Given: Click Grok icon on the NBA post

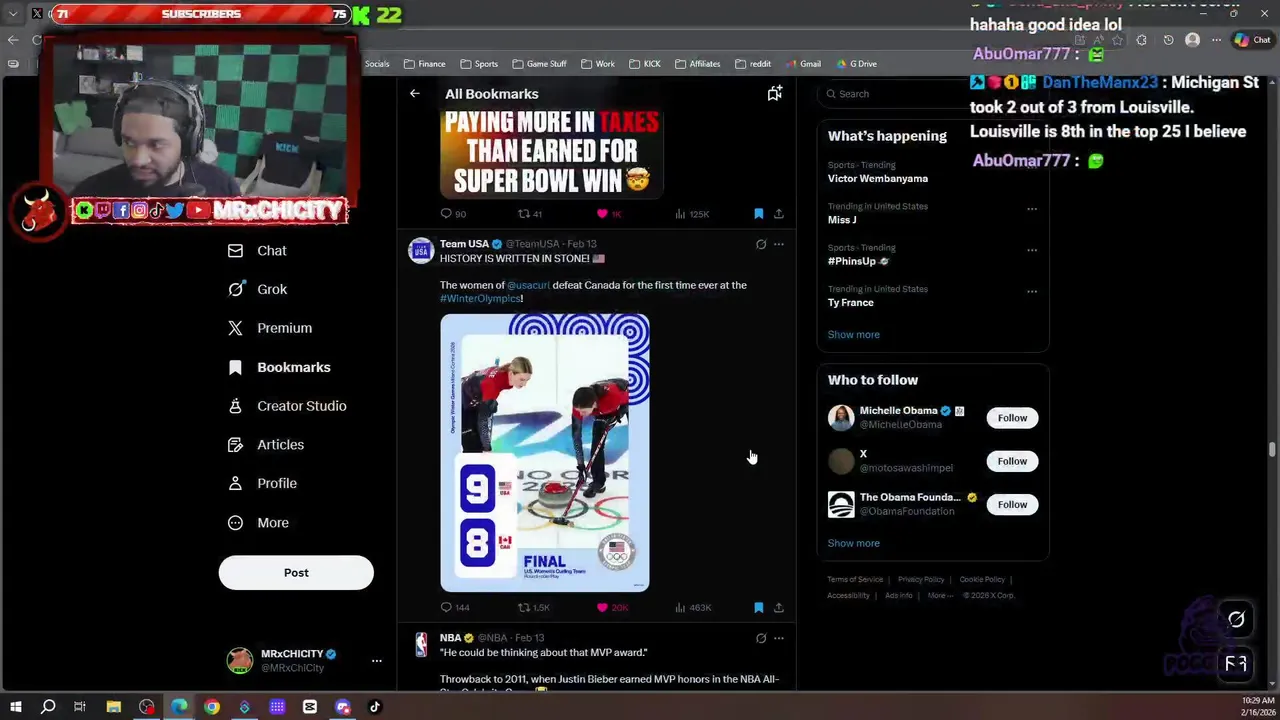Looking at the screenshot, I should 761,638.
